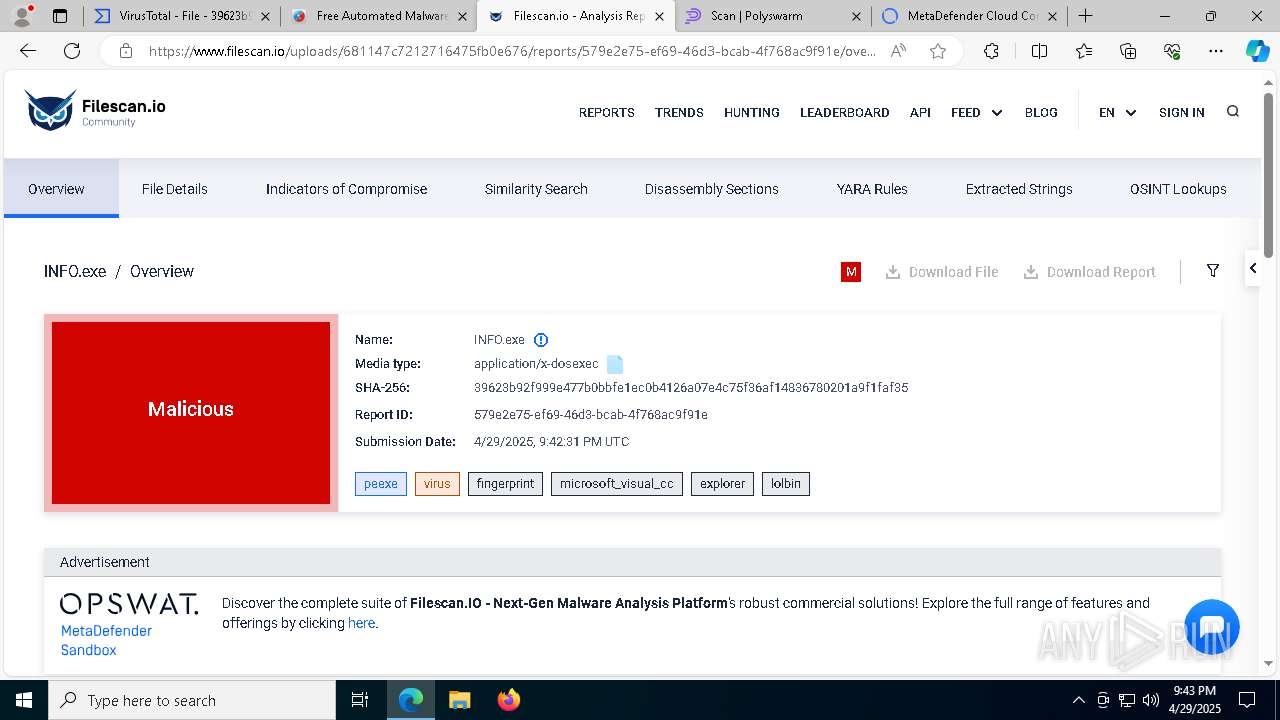Open HUNTING in top navigation
This screenshot has width=1280, height=720.
point(752,113)
